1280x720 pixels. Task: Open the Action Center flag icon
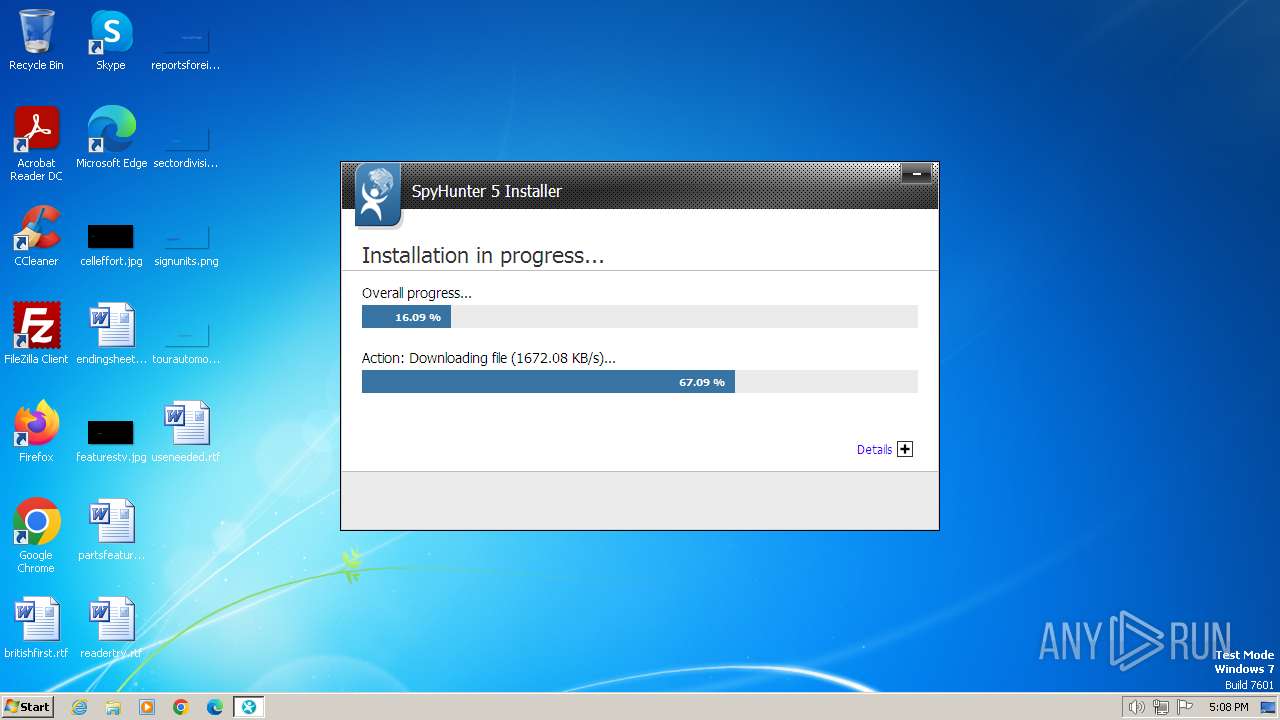pyautogui.click(x=1185, y=707)
